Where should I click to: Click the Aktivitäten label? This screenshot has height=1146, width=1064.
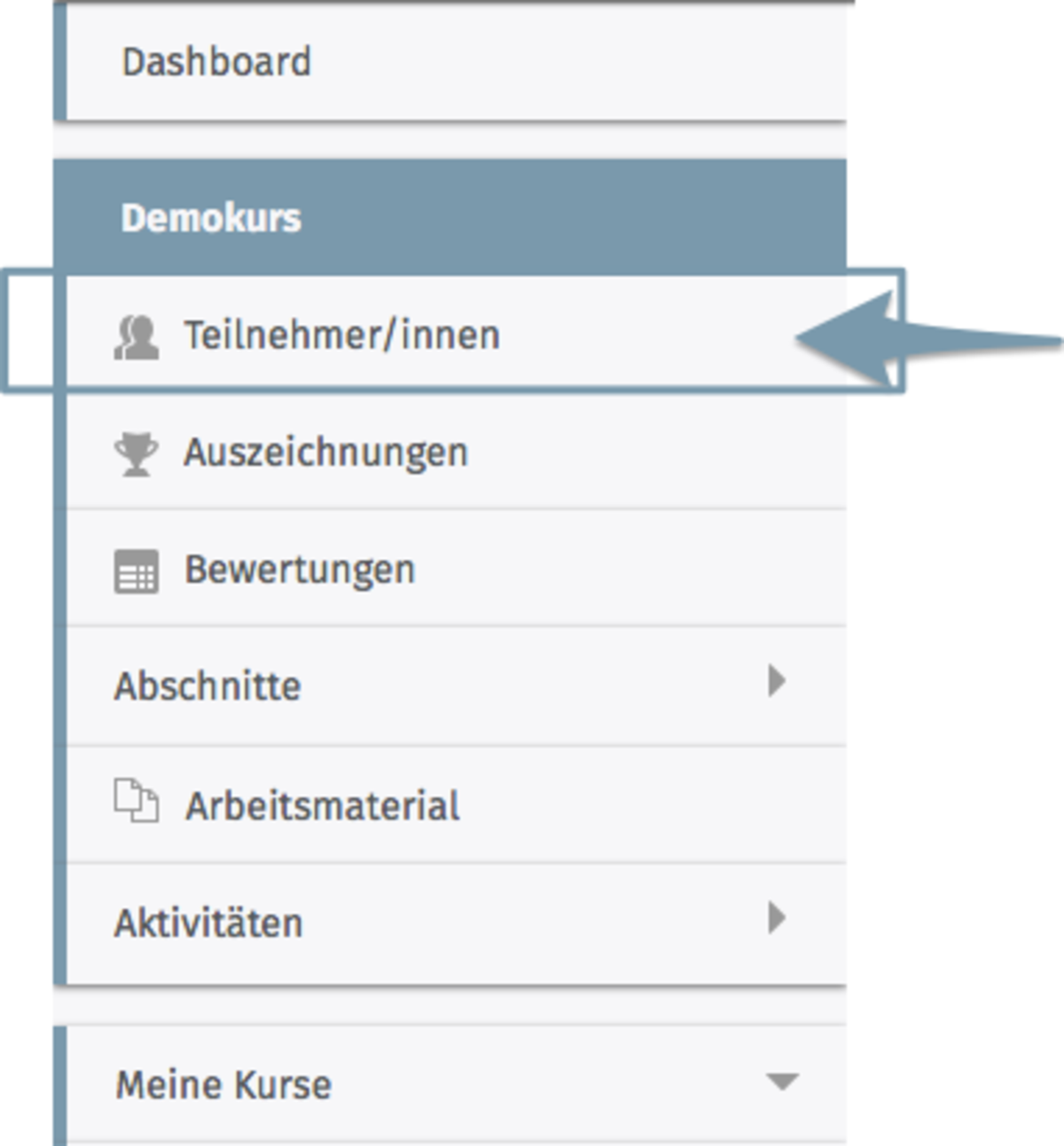click(x=208, y=923)
